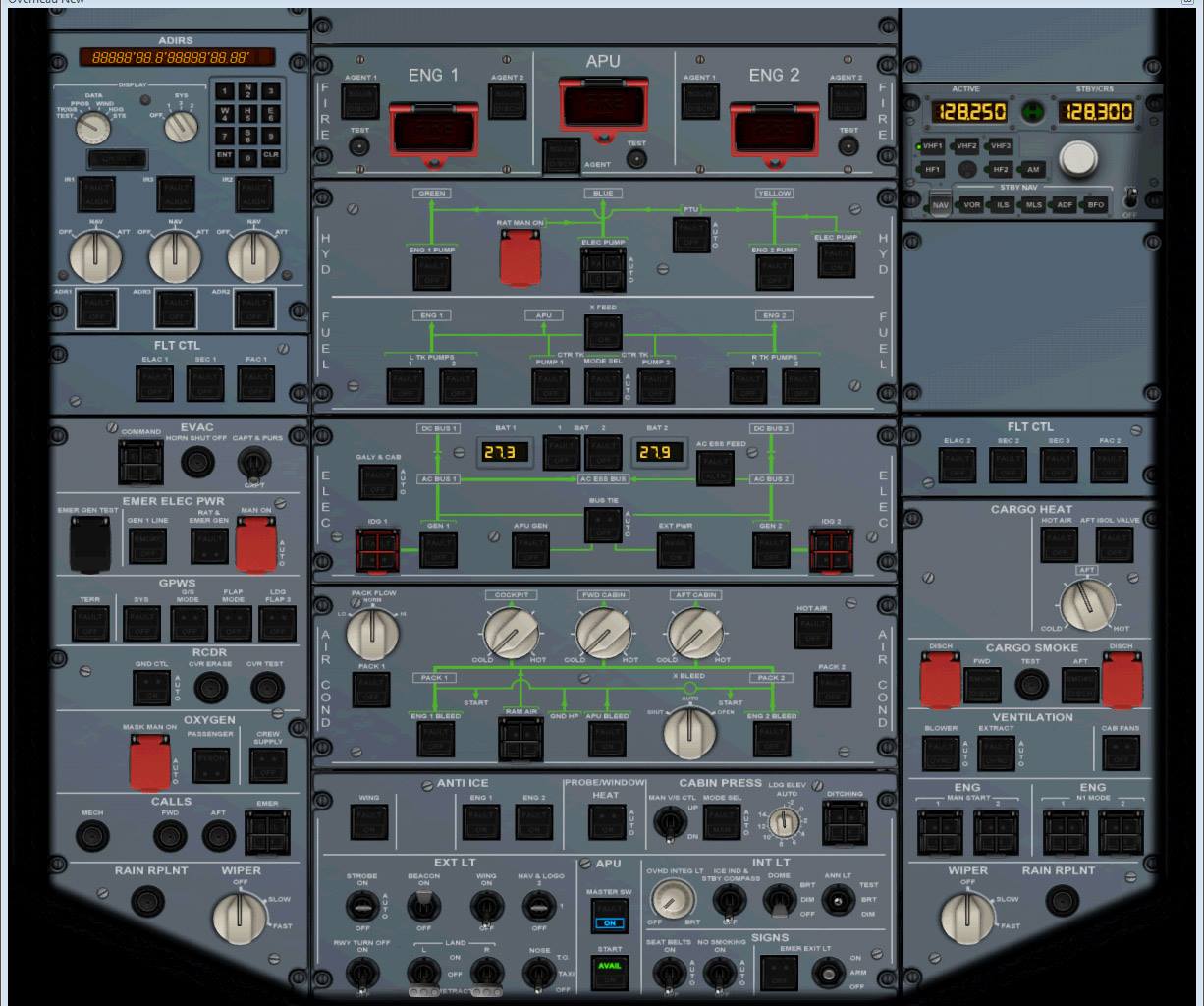Viewport: 1204px width, 1006px height.
Task: Select the VOR standby nav key
Action: click(972, 205)
